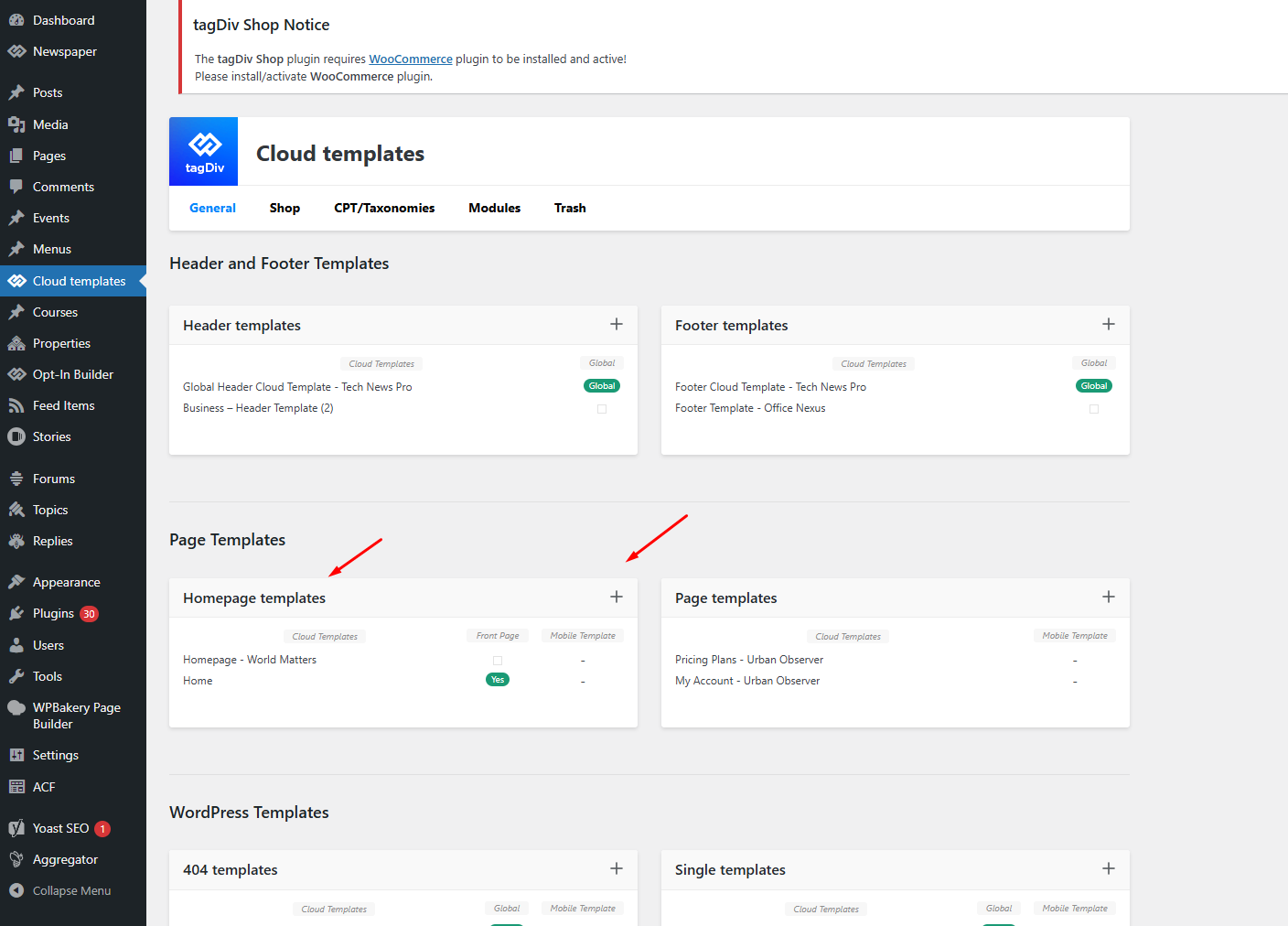Click the Comments bubble icon
This screenshot has height=926, width=1288.
point(16,187)
